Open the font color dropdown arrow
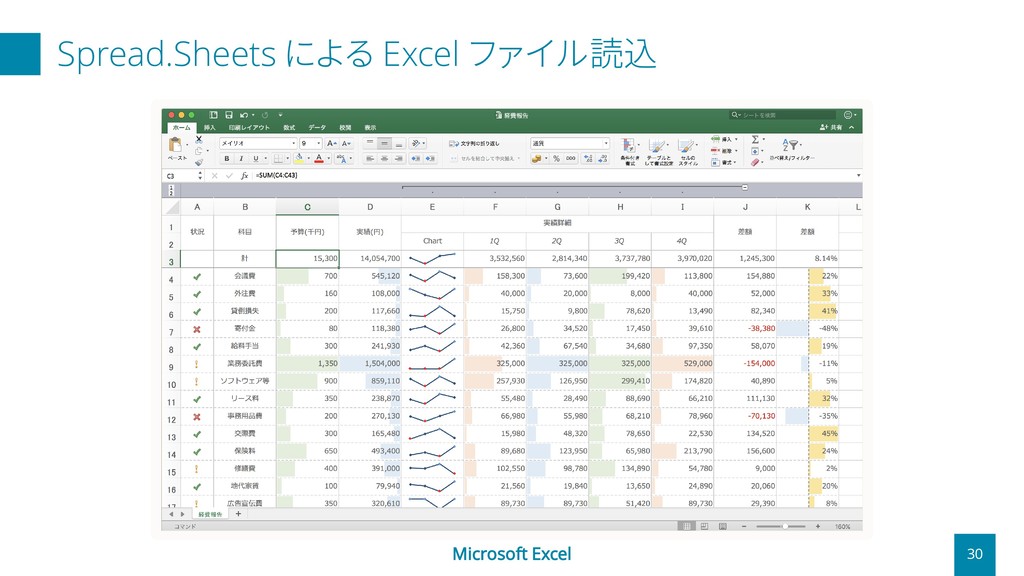1024x576 pixels. 328,159
